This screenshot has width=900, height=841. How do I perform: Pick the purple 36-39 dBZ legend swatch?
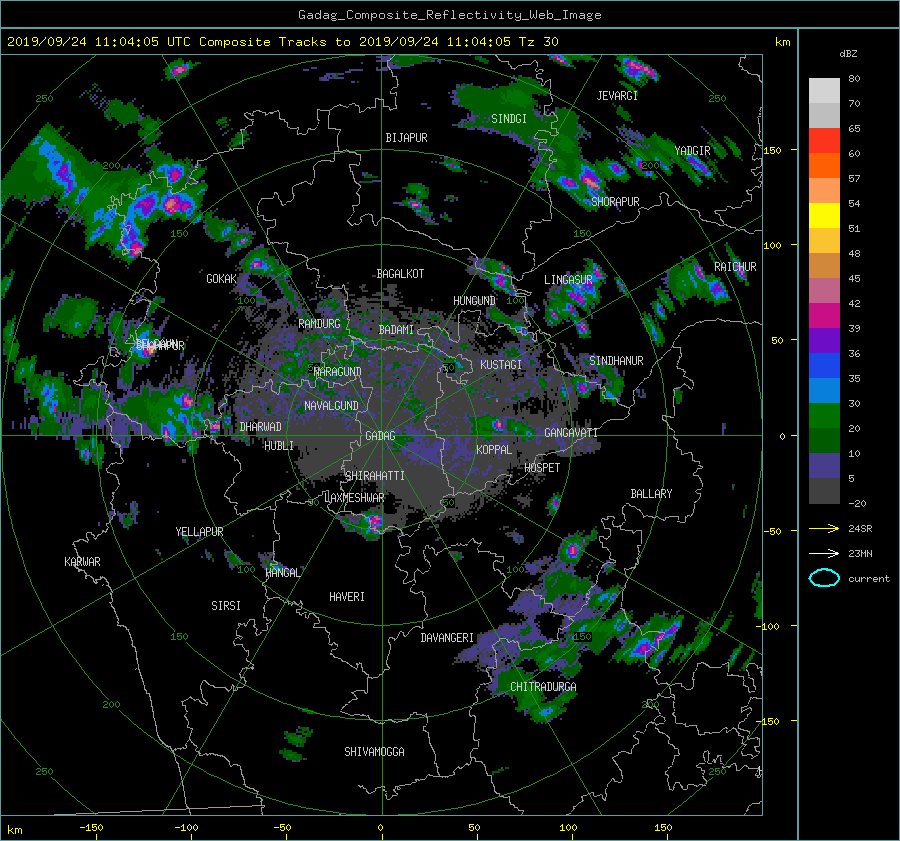[824, 341]
